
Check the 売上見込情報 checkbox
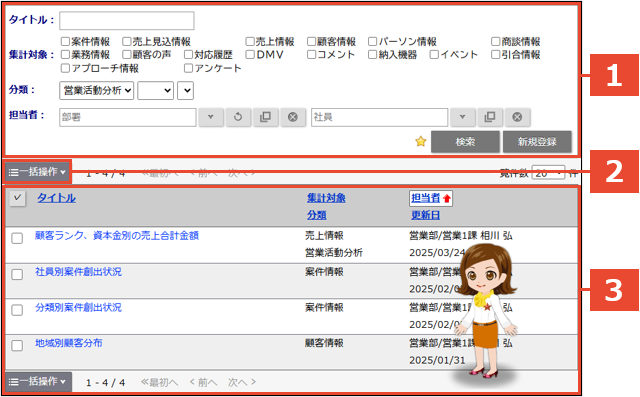127,41
